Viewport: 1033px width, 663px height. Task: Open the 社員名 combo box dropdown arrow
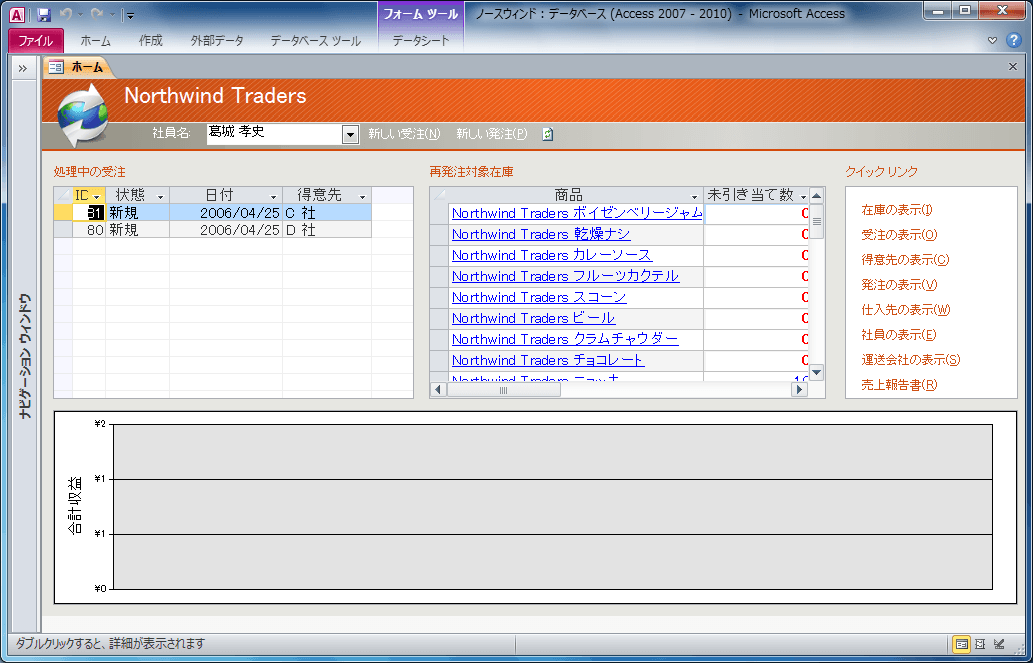click(350, 134)
